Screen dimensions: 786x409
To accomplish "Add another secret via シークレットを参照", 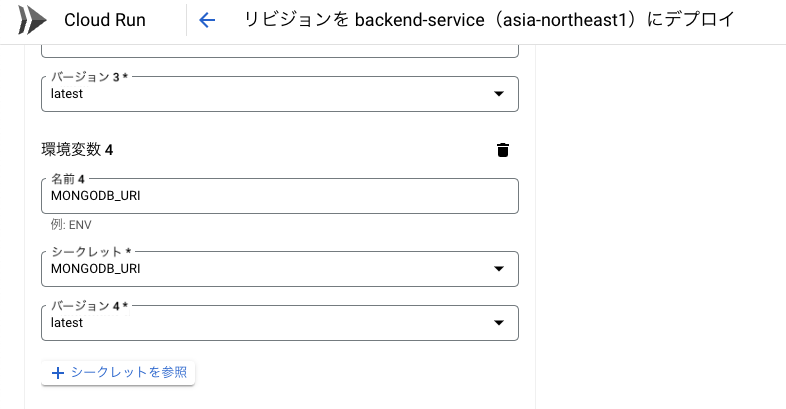I will (x=118, y=372).
